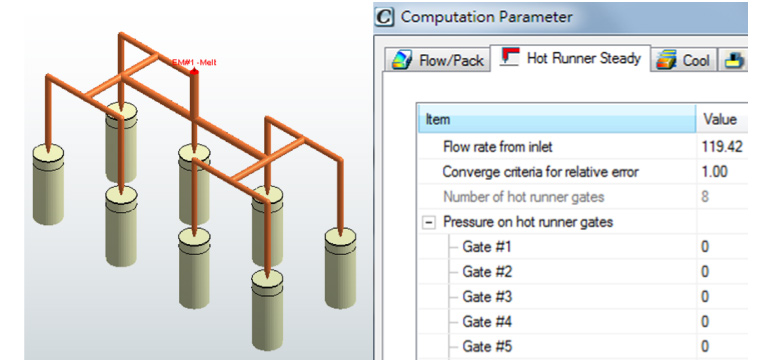Screen dimensions: 760x360
Task: Edit the Flow rate from inlet value
Action: click(722, 146)
